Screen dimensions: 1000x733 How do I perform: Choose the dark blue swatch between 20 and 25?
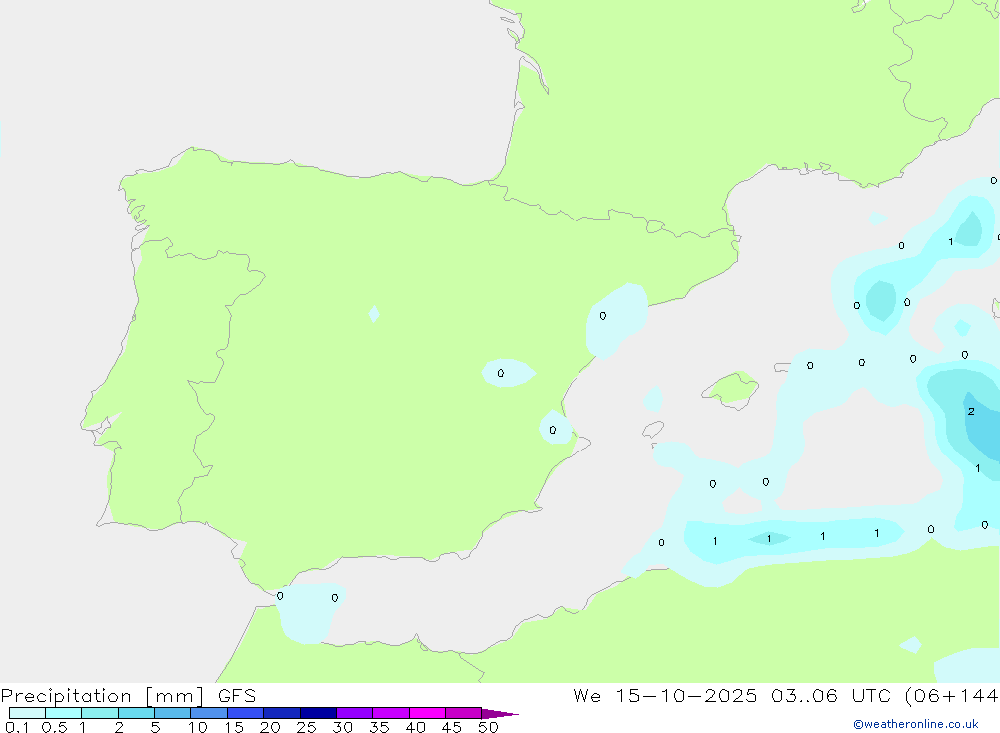pyautogui.click(x=282, y=713)
